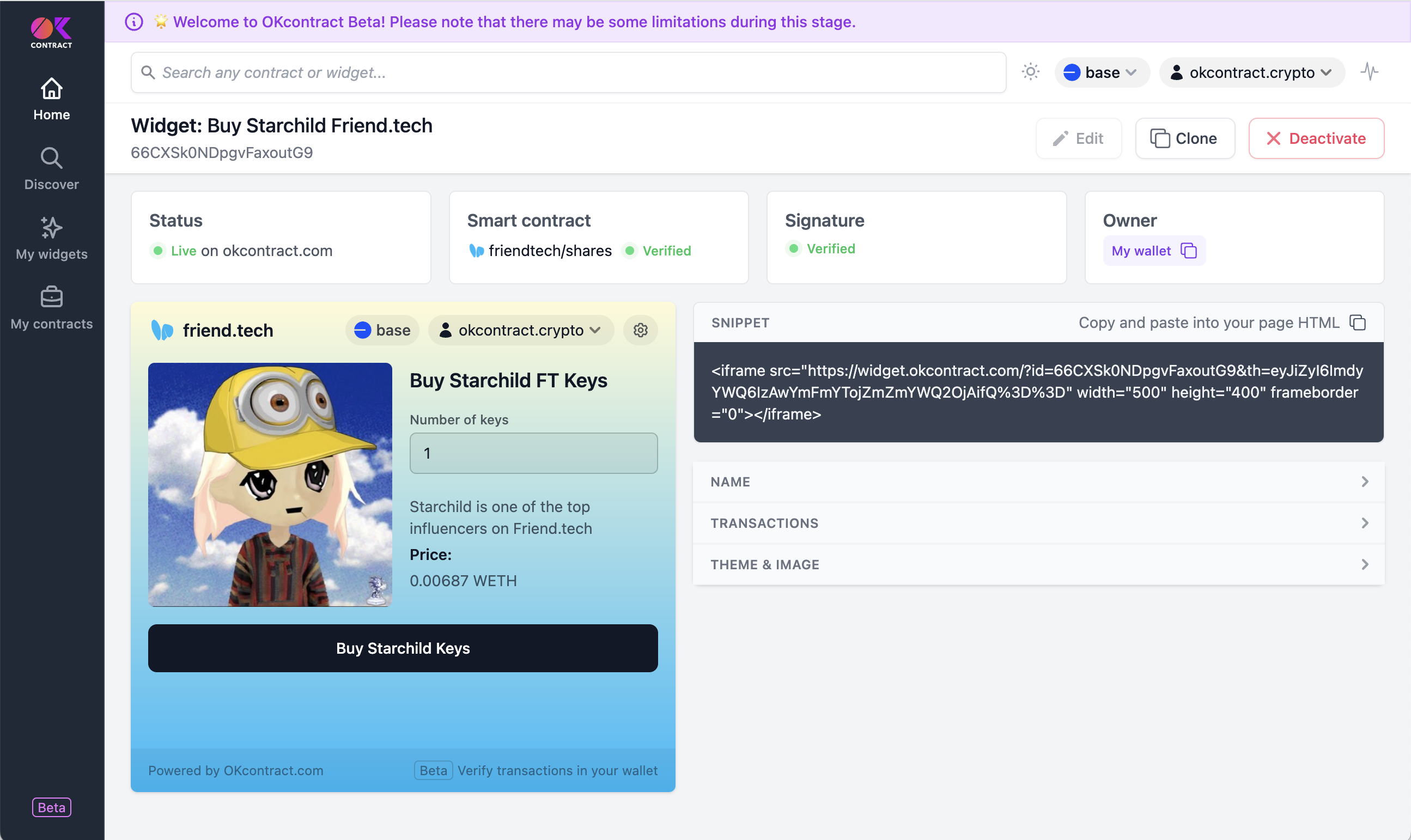Expand the NAME section
The image size is (1411, 840).
click(x=1038, y=482)
